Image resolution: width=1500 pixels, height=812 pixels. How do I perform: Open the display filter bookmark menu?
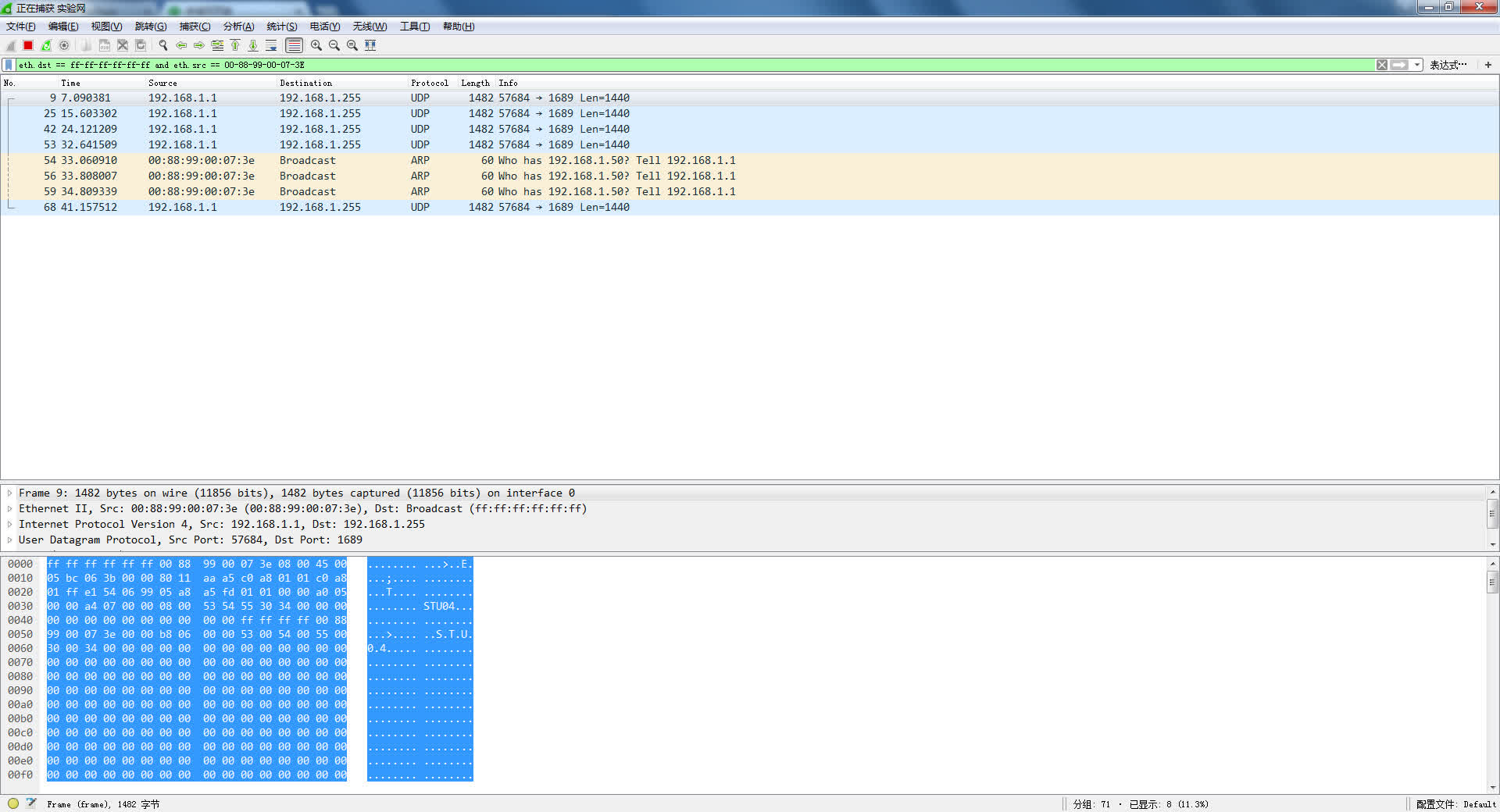[x=9, y=65]
